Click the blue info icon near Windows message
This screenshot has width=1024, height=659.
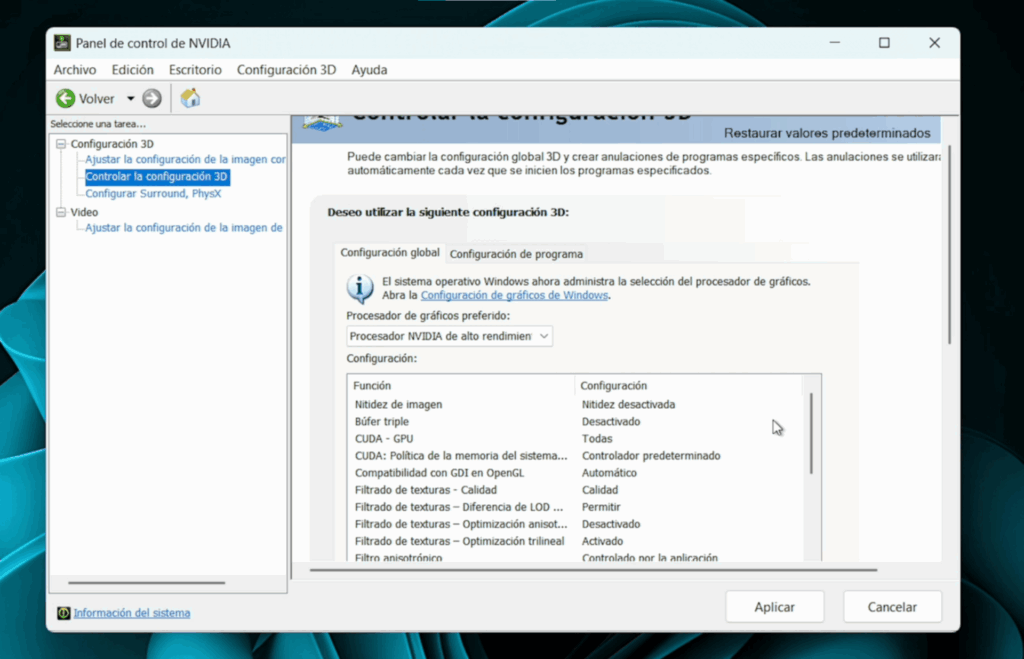click(360, 288)
